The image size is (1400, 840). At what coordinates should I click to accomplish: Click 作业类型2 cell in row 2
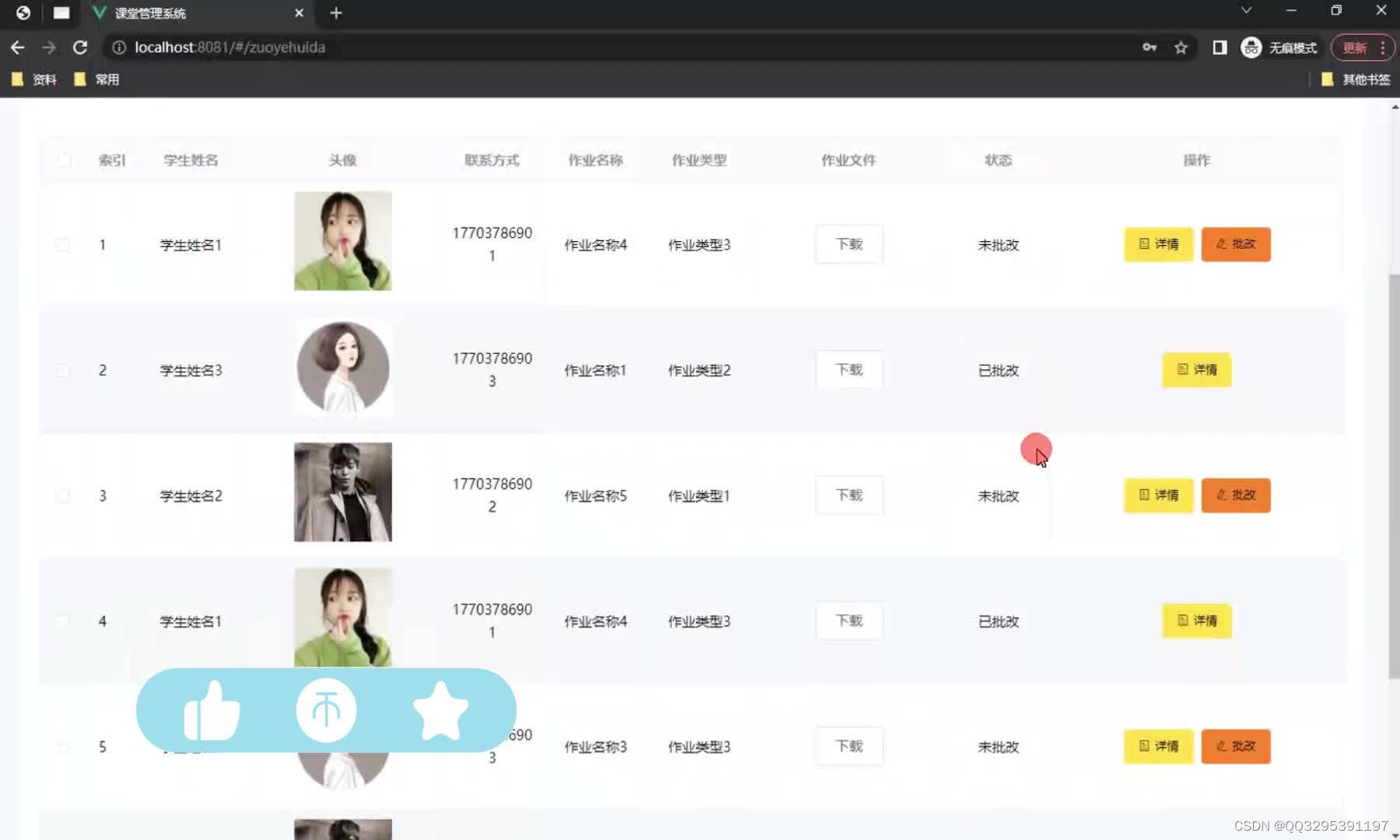pyautogui.click(x=699, y=371)
